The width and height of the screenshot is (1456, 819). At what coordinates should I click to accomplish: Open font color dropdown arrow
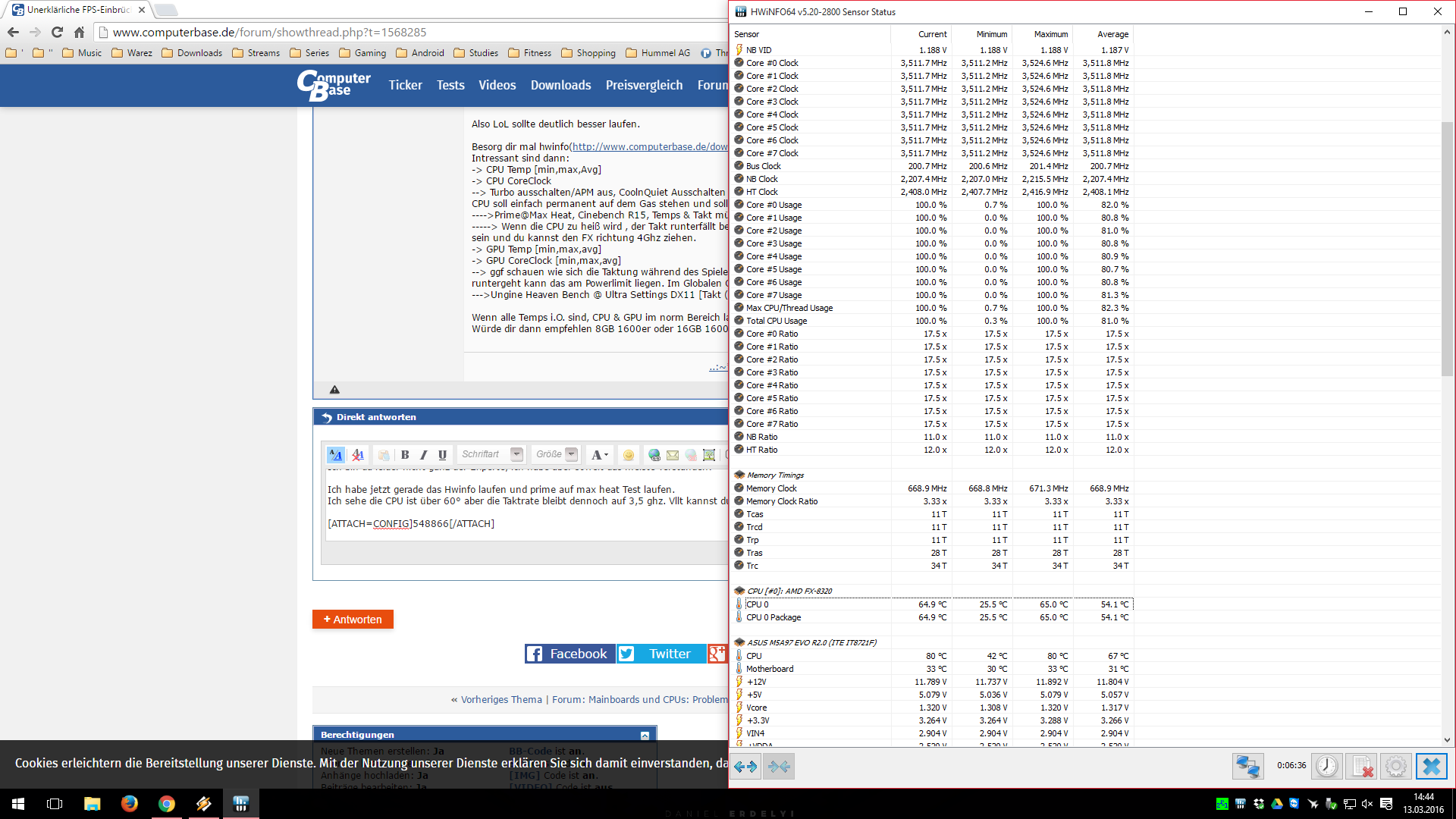point(606,455)
